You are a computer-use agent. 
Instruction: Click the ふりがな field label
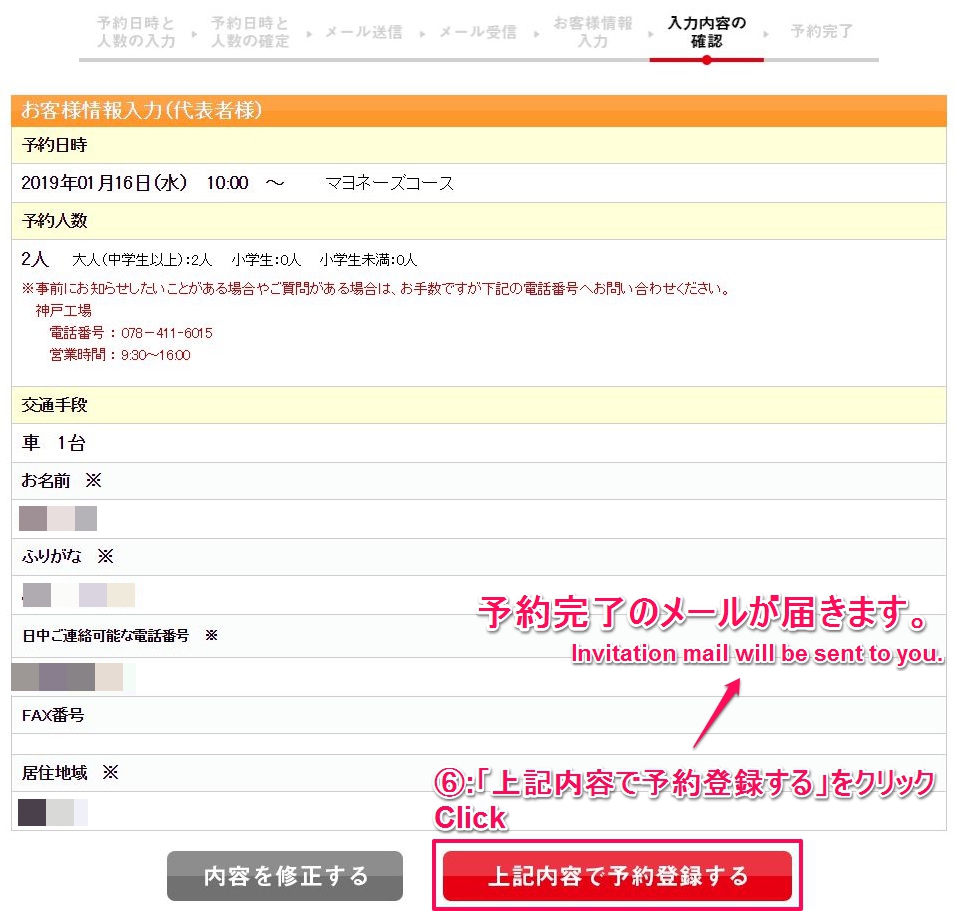point(52,557)
